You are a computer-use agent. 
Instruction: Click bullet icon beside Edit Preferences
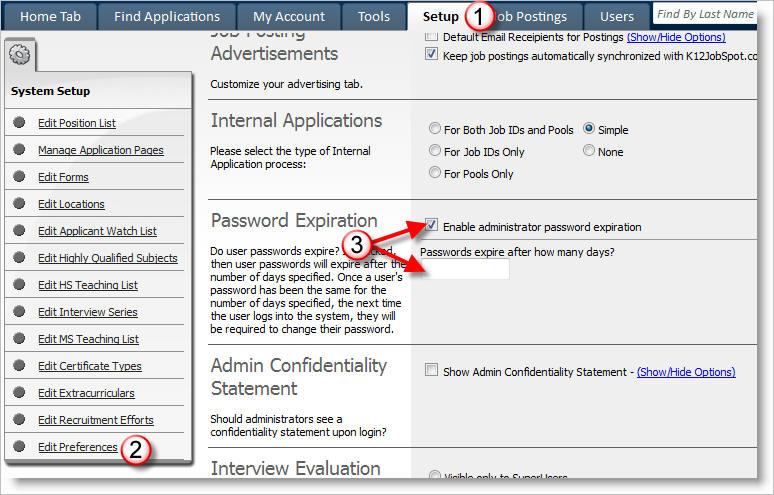point(19,446)
